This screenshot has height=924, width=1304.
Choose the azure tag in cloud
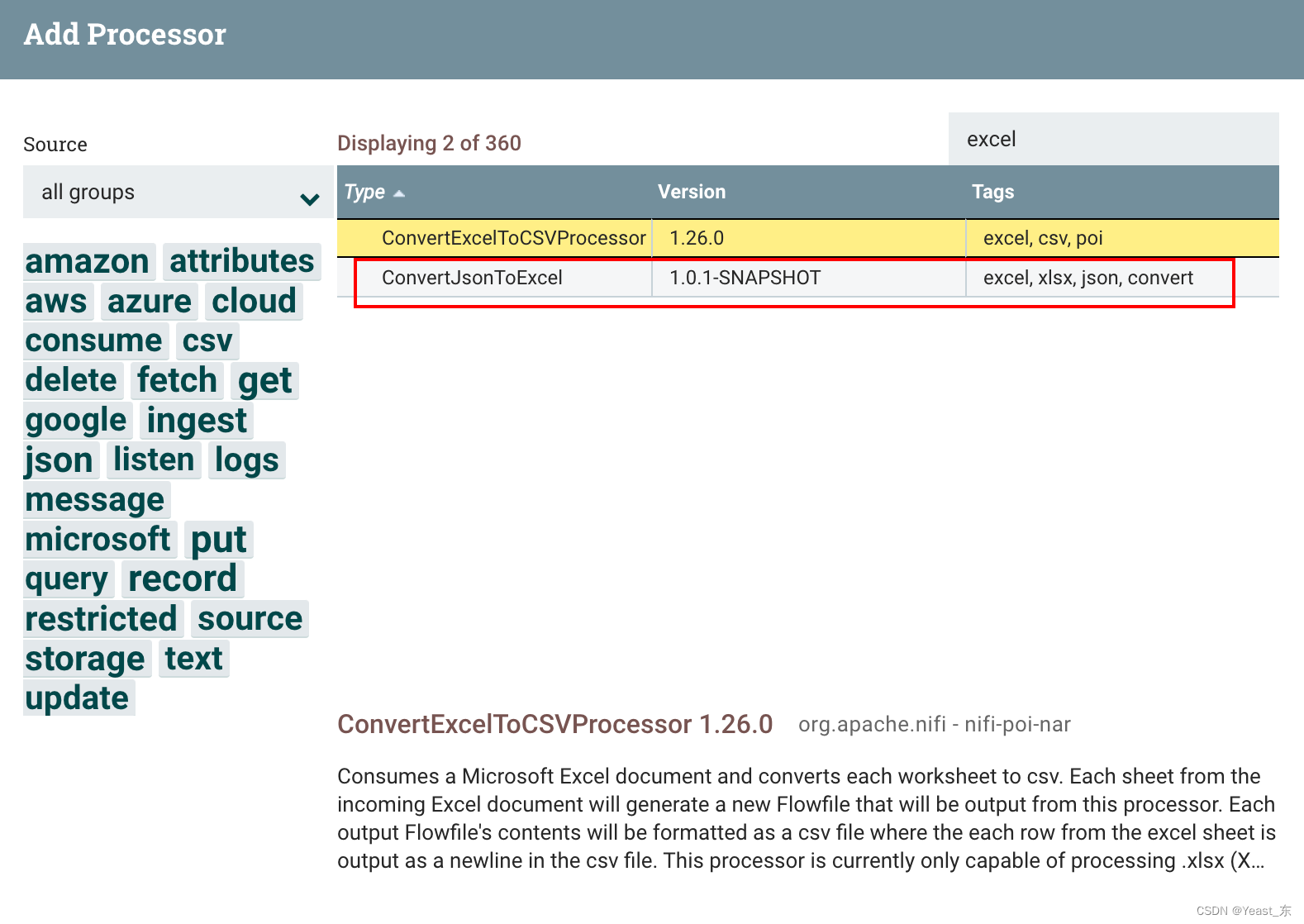(149, 302)
